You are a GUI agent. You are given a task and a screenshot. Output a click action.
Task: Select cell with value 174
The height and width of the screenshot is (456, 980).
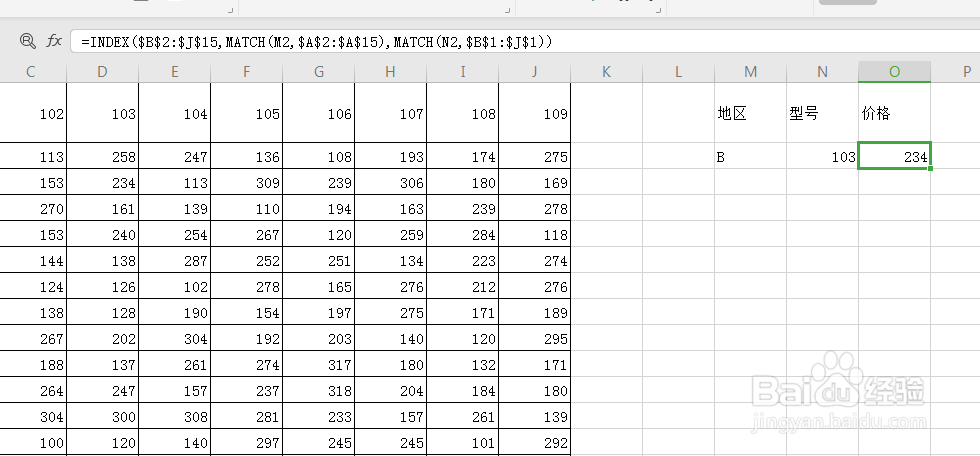click(x=462, y=156)
